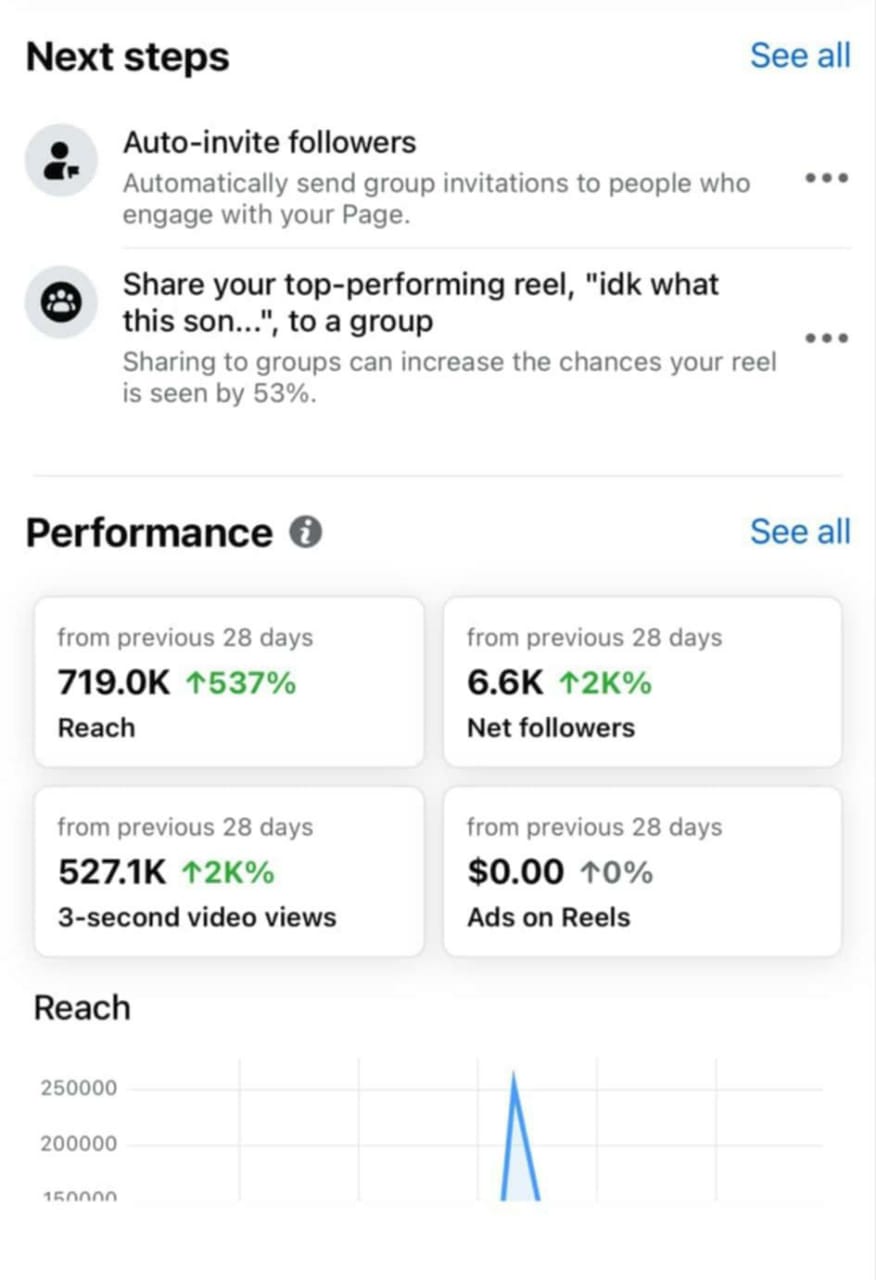Select the Auto-invite followers suggestion title
Image resolution: width=876 pixels, height=1280 pixels.
click(269, 143)
